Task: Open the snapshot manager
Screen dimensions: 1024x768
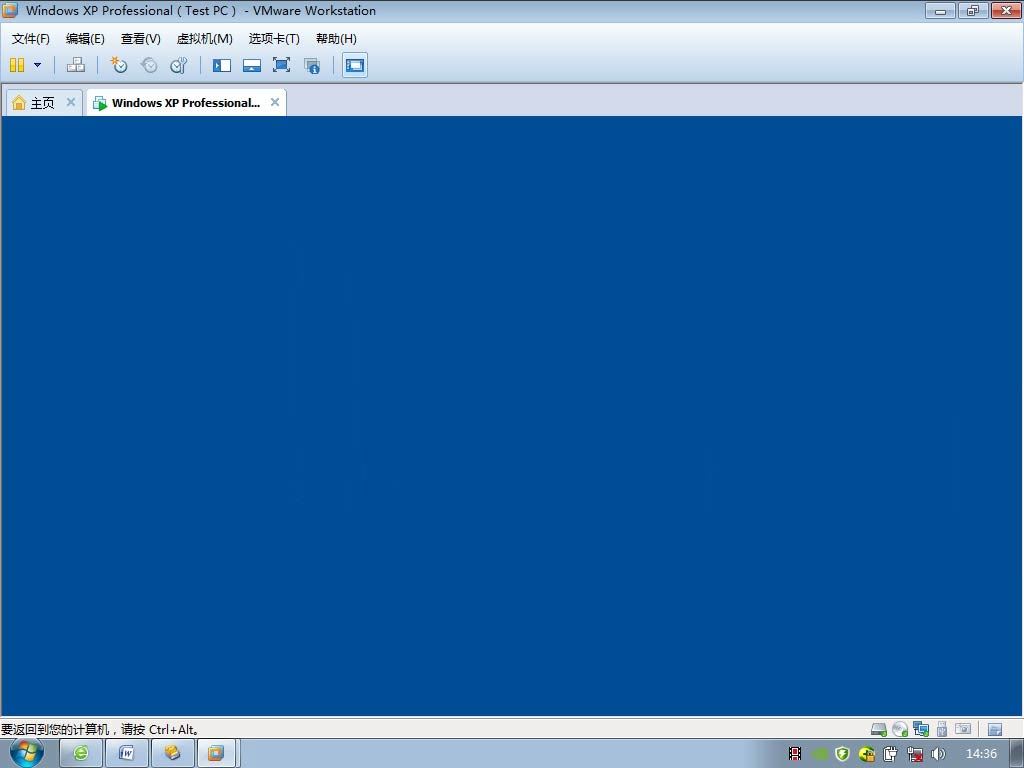Action: click(178, 65)
